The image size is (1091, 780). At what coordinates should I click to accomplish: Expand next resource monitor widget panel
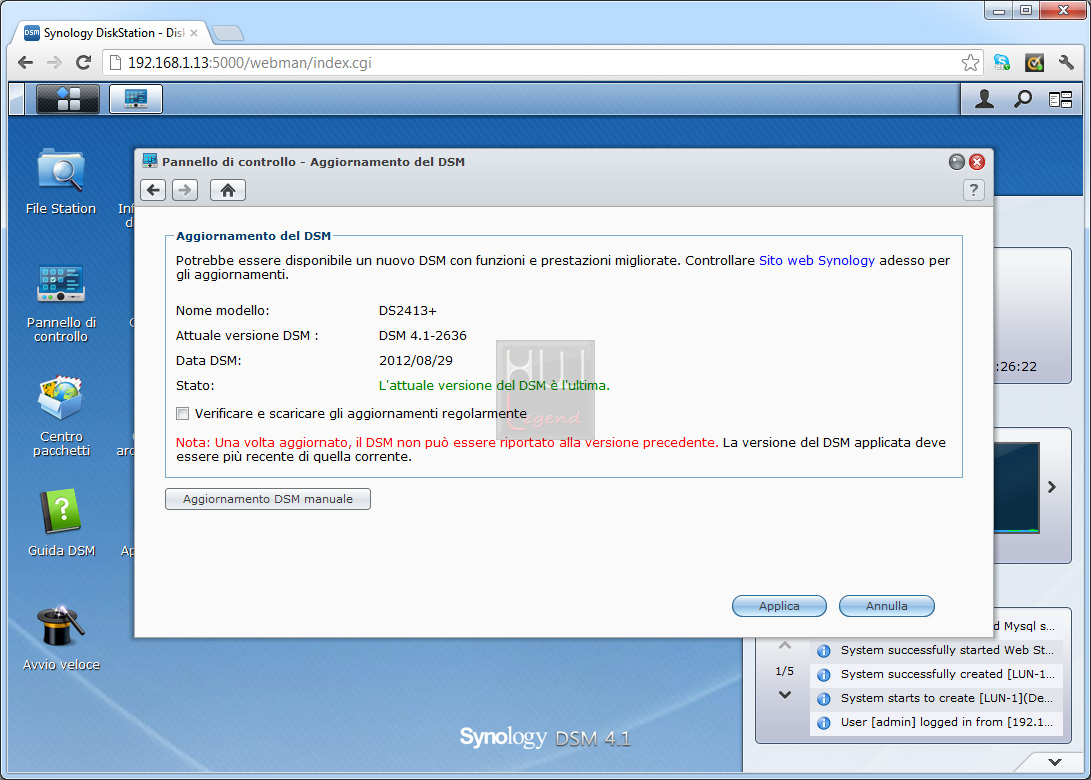(1052, 487)
